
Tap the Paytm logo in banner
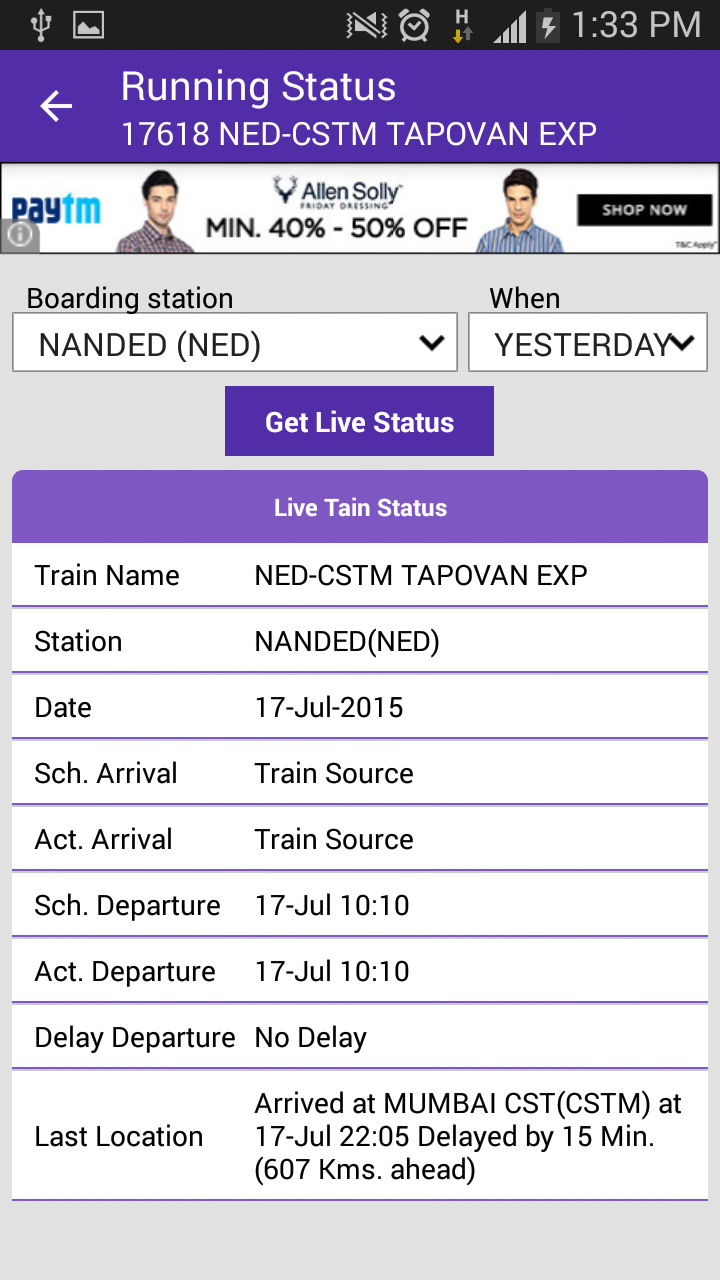point(55,209)
